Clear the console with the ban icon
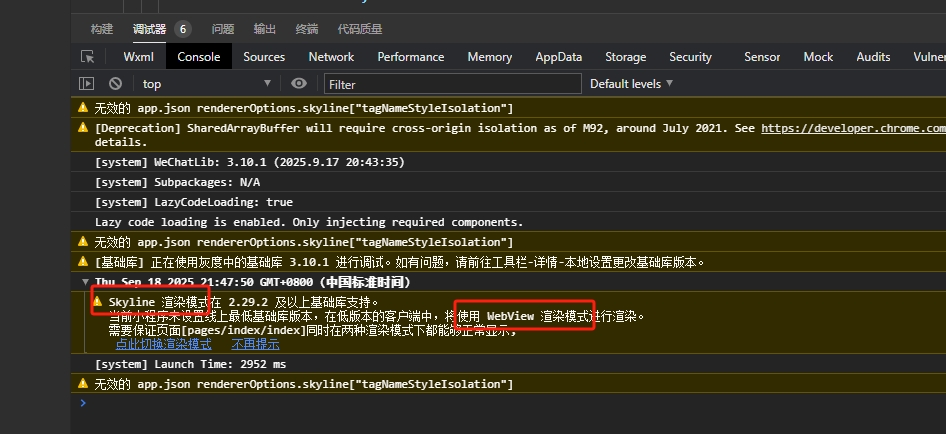 click(x=115, y=84)
